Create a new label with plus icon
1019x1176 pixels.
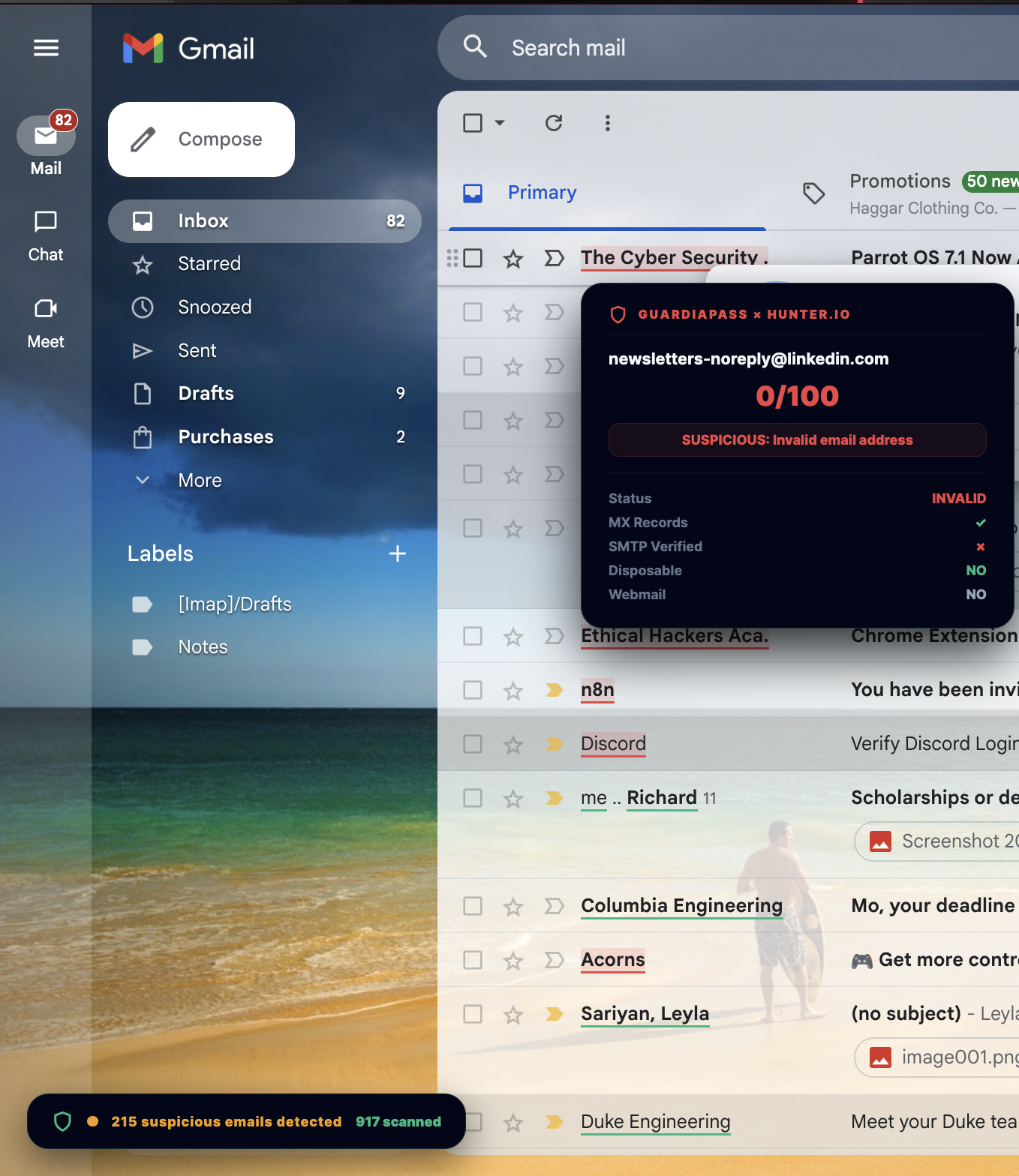click(398, 553)
